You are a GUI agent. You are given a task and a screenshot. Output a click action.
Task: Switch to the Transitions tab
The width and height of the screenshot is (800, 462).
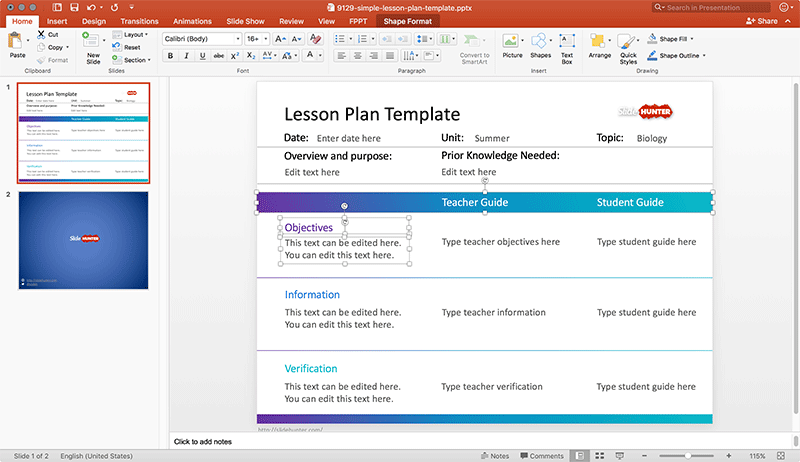pos(139,21)
